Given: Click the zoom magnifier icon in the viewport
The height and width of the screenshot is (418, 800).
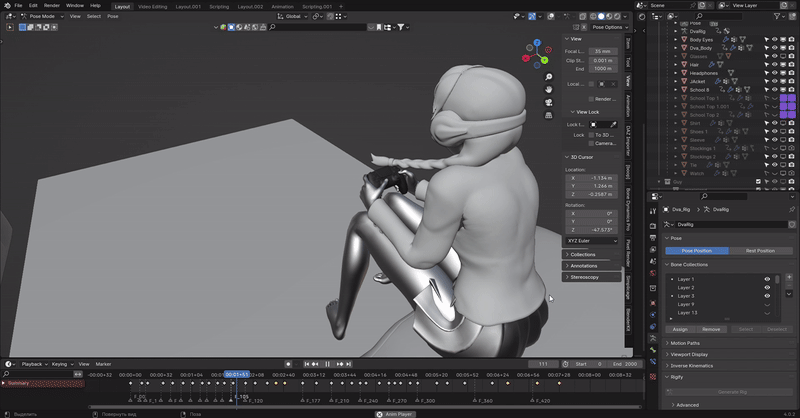Looking at the screenshot, I should [x=548, y=77].
